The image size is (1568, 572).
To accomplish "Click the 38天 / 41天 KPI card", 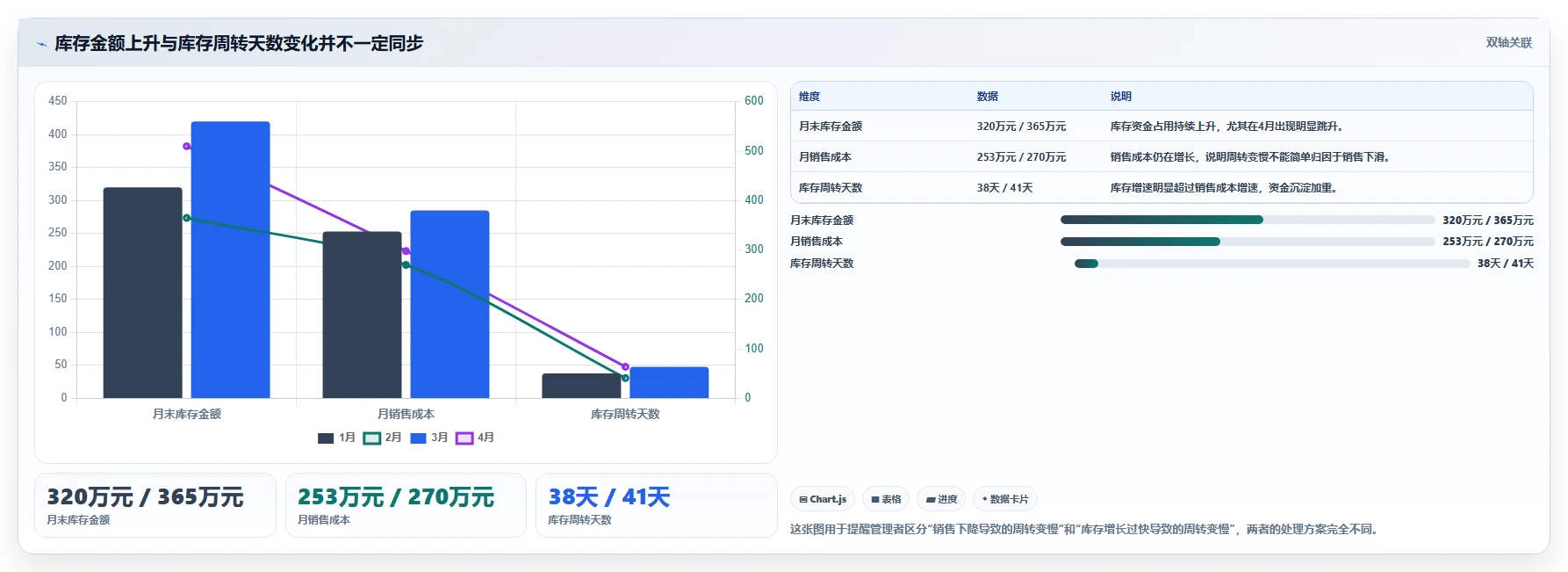I will [x=657, y=505].
